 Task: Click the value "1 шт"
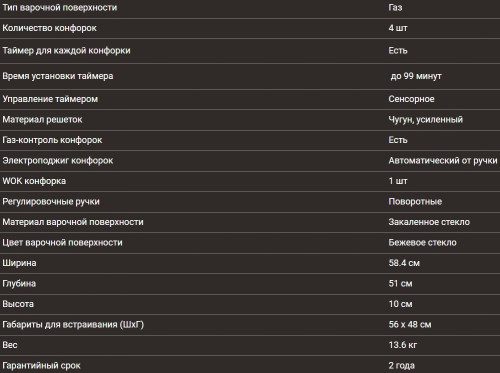coord(398,181)
